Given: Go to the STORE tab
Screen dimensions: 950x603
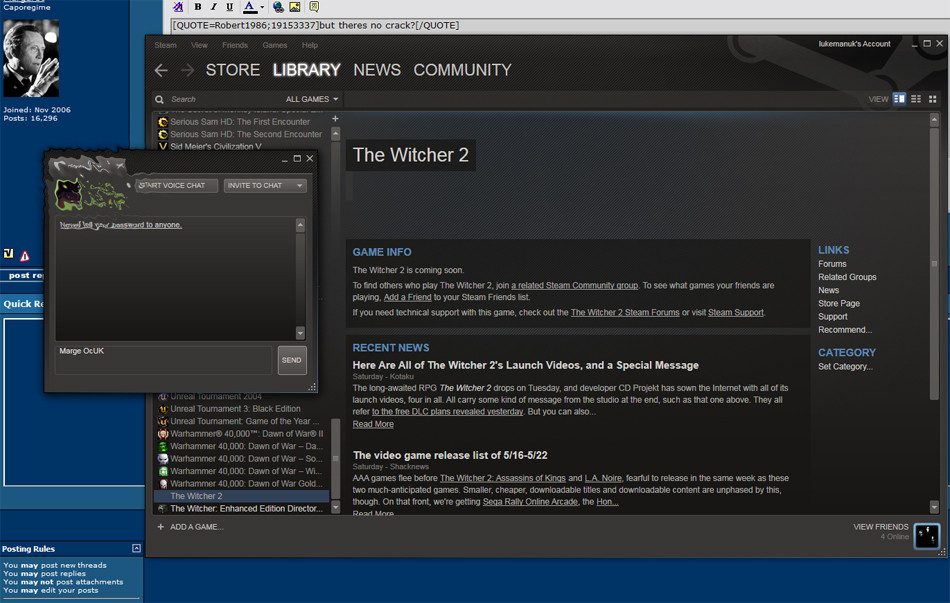Looking at the screenshot, I should (x=233, y=70).
